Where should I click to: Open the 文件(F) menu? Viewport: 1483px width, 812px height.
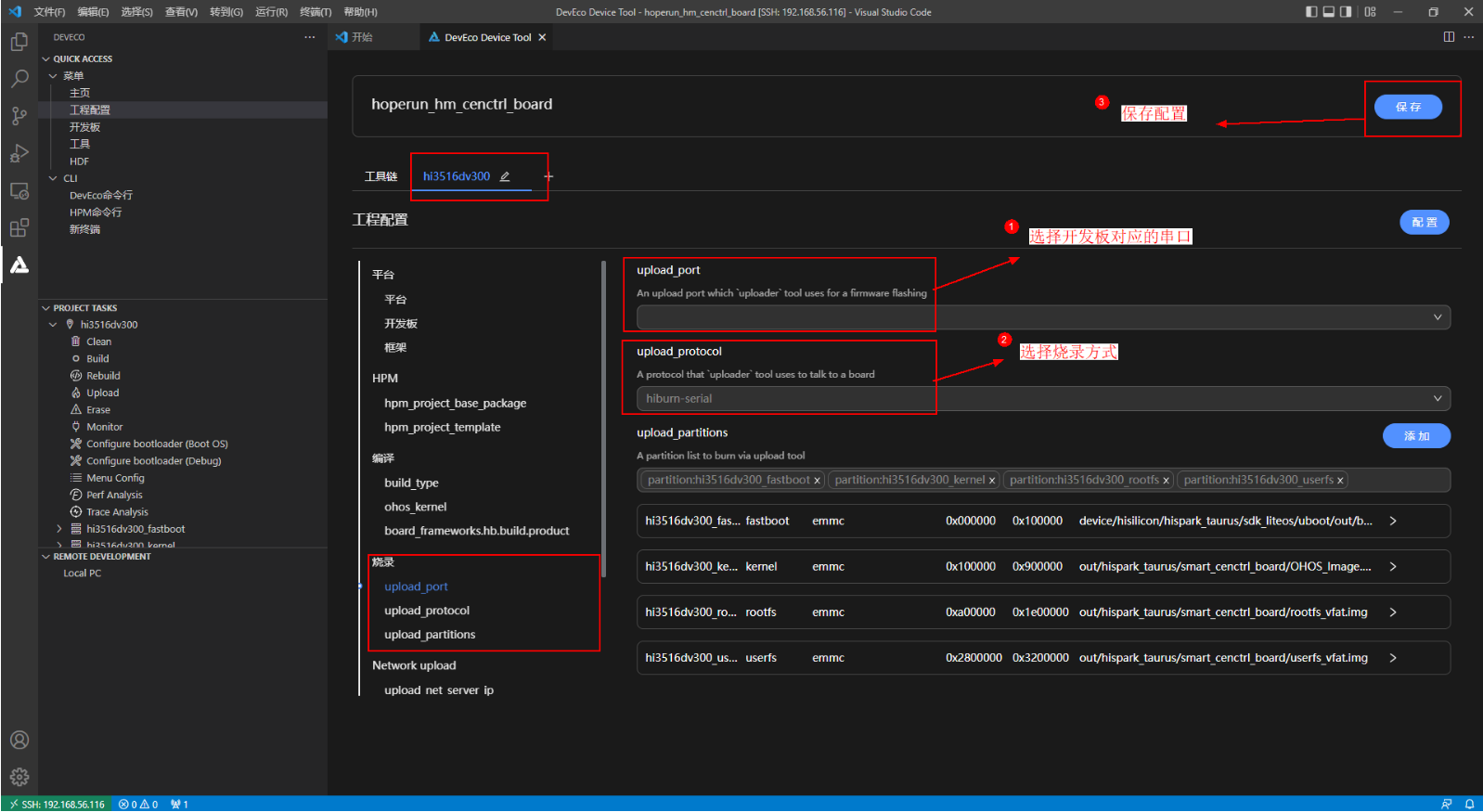click(x=49, y=12)
